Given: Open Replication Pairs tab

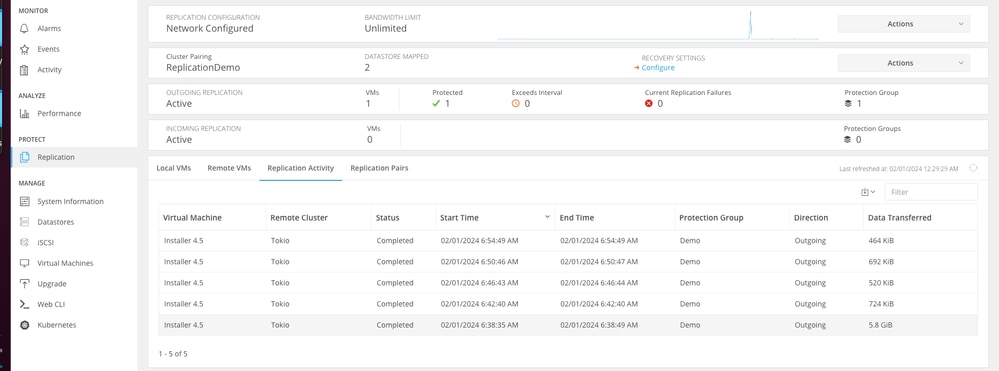Looking at the screenshot, I should click(x=379, y=168).
